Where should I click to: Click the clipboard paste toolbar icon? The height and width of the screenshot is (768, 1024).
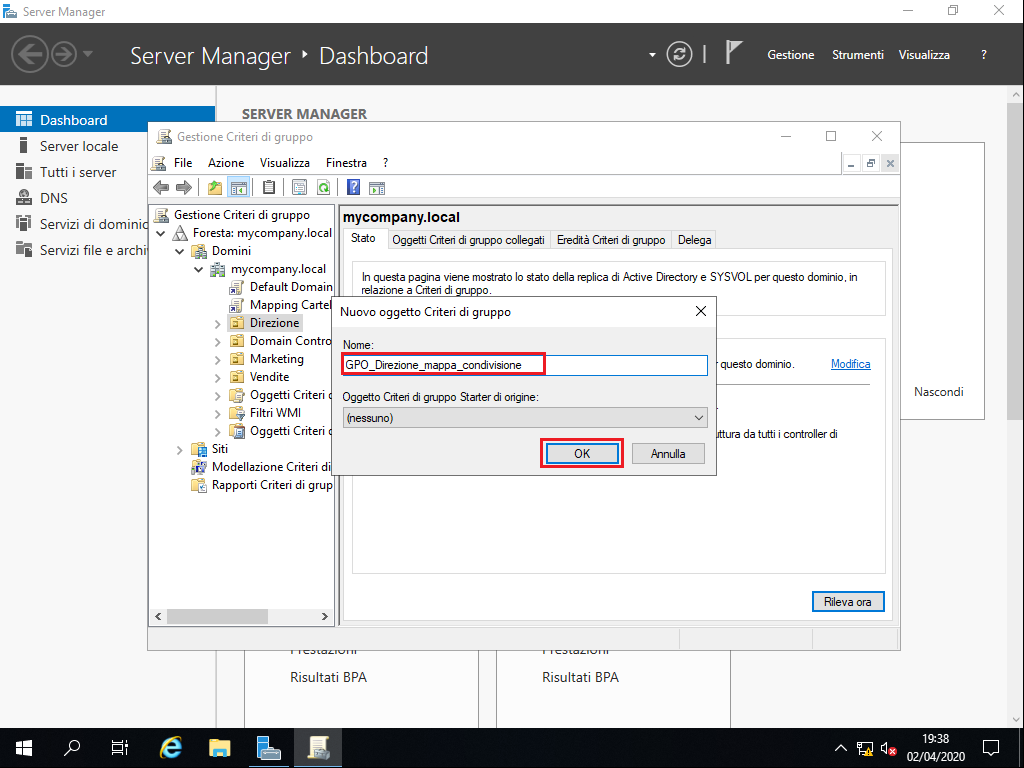click(x=268, y=188)
